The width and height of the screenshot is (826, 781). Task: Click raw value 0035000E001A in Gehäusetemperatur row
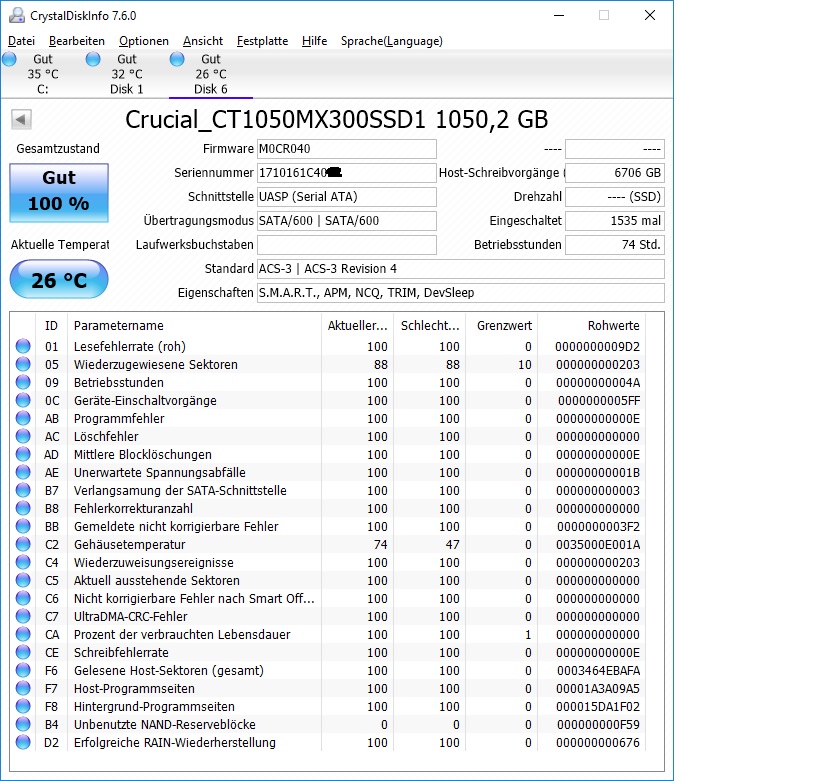click(x=598, y=544)
